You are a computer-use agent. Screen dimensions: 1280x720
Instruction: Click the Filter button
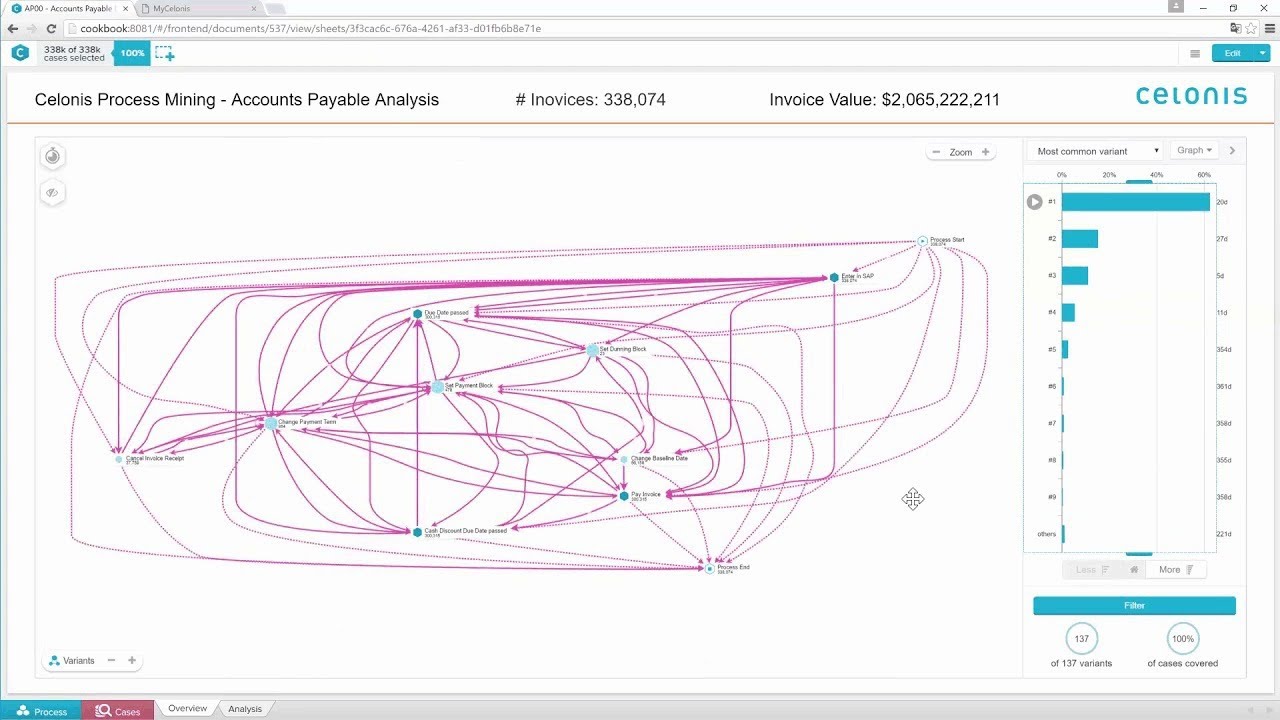[x=1134, y=606]
